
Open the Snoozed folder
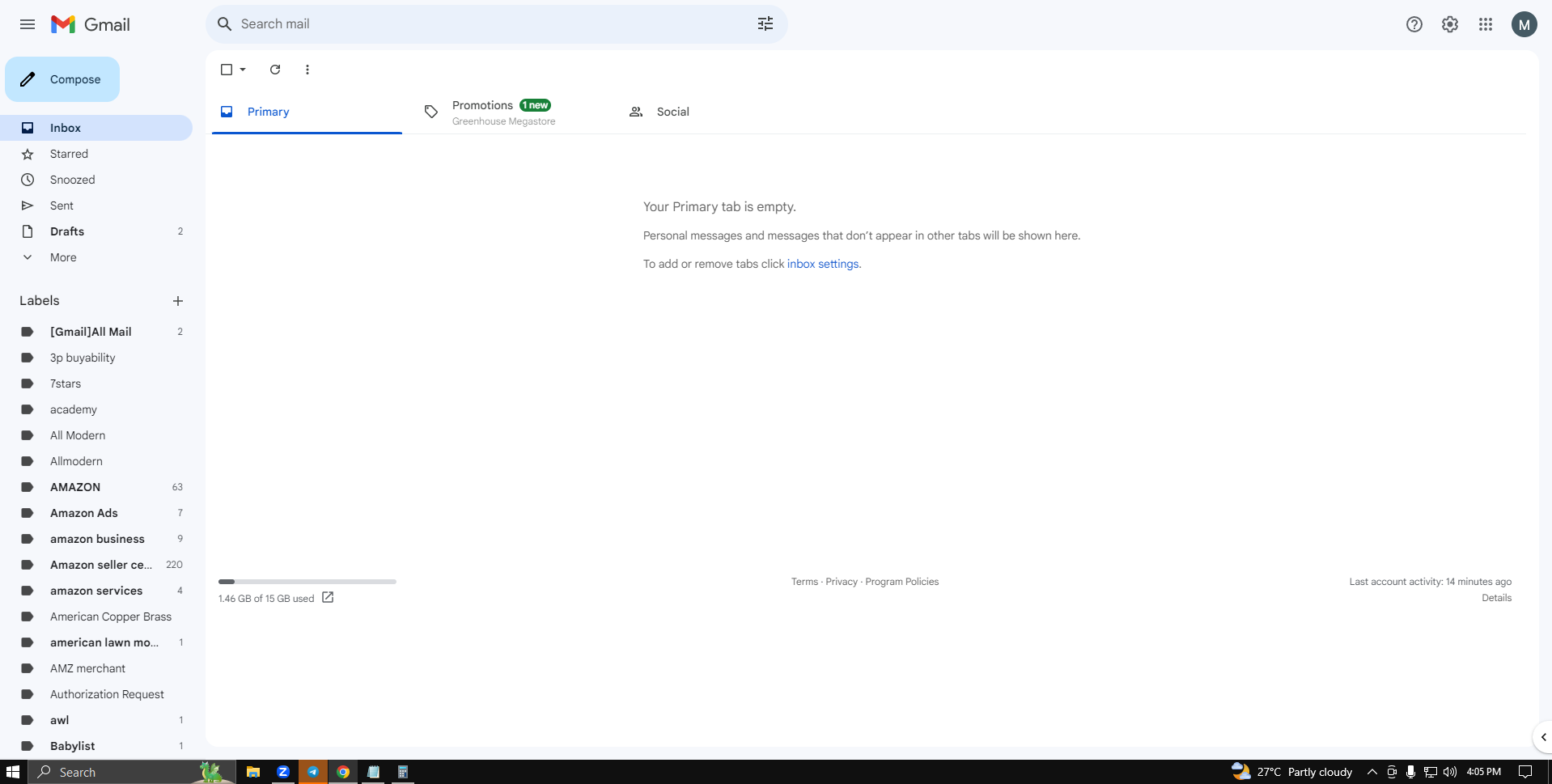pos(96,180)
